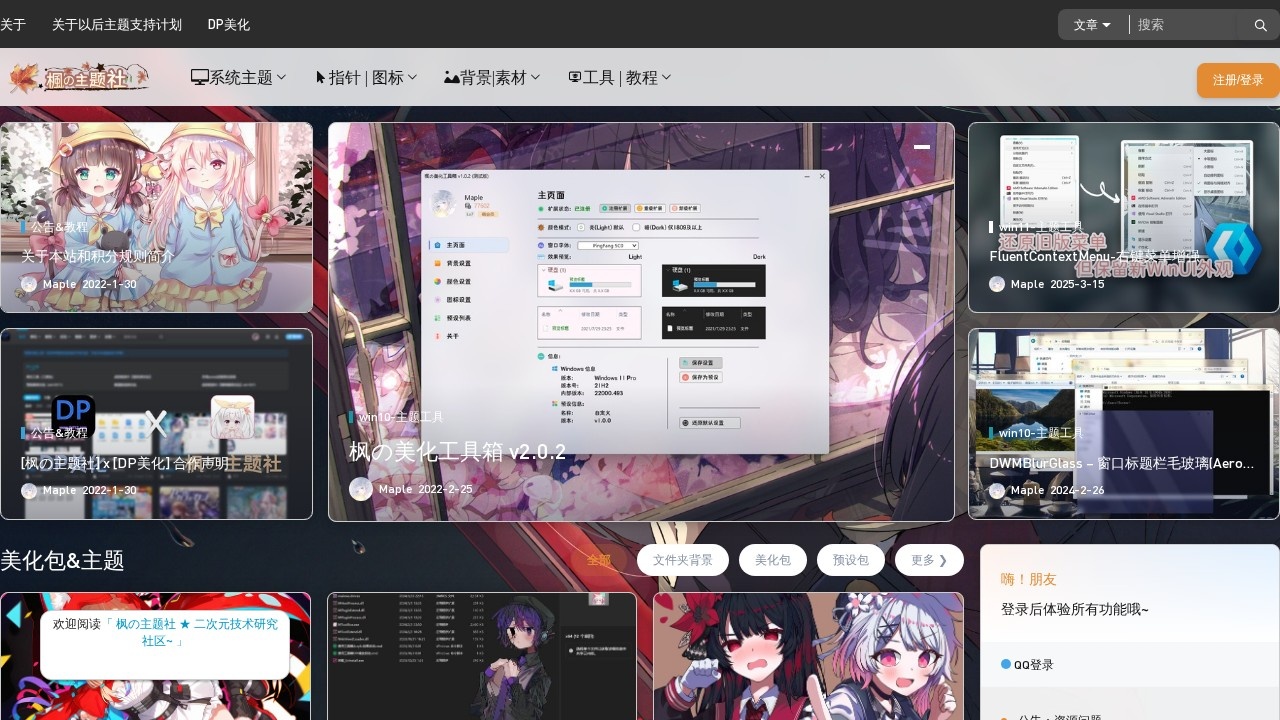
Task: Click the icon beside 工具 | 教程
Action: click(x=575, y=77)
